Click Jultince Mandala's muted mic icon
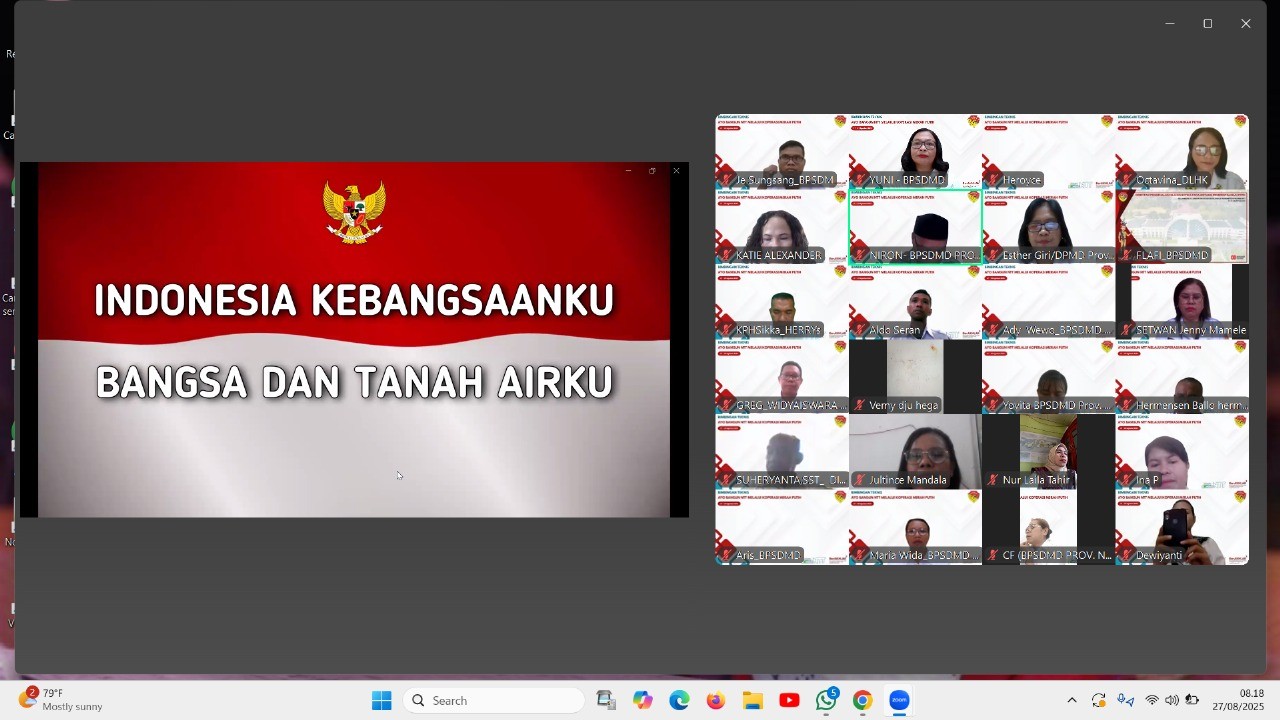 [x=860, y=480]
